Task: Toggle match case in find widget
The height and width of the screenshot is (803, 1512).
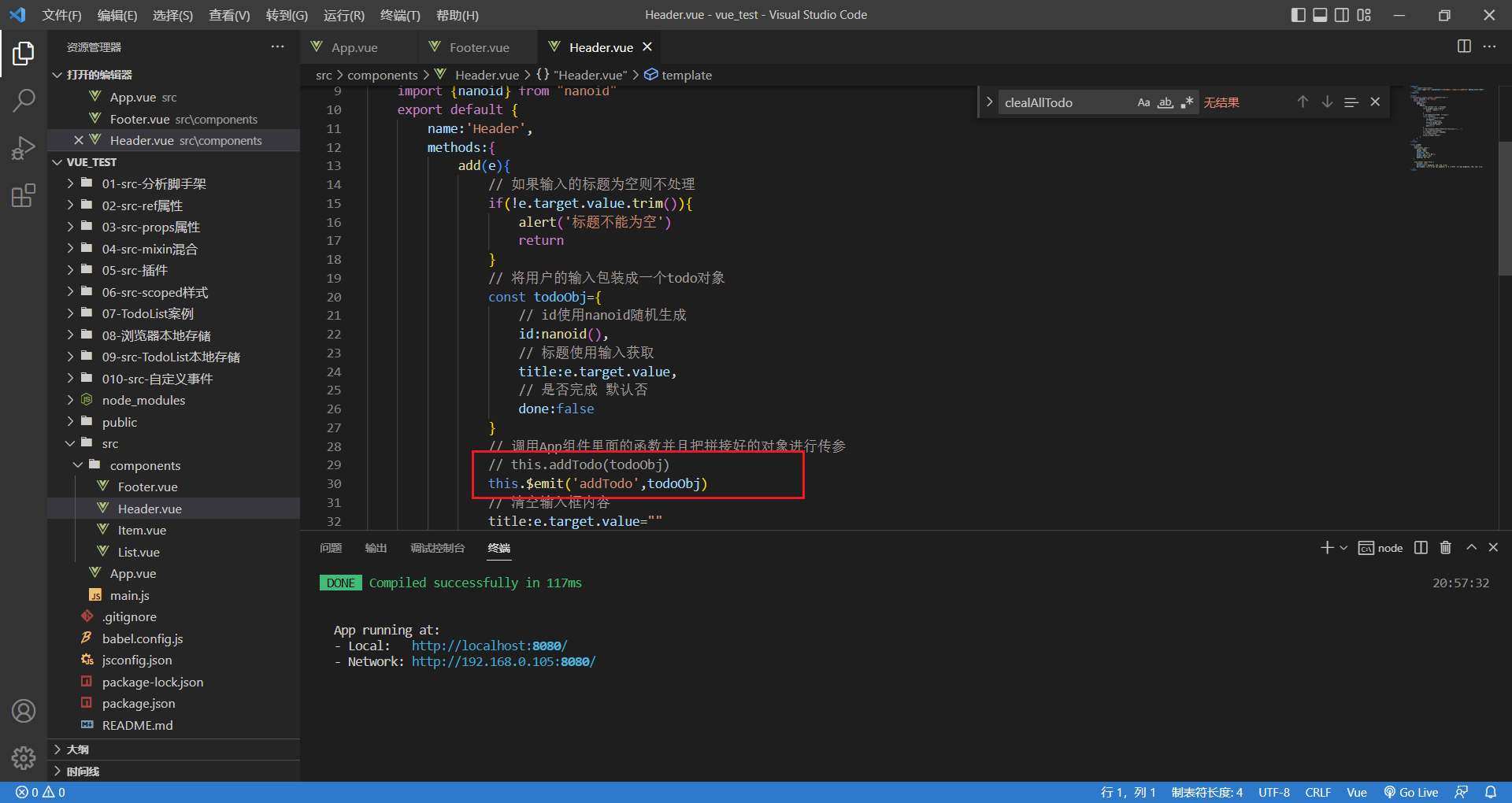Action: [1143, 102]
